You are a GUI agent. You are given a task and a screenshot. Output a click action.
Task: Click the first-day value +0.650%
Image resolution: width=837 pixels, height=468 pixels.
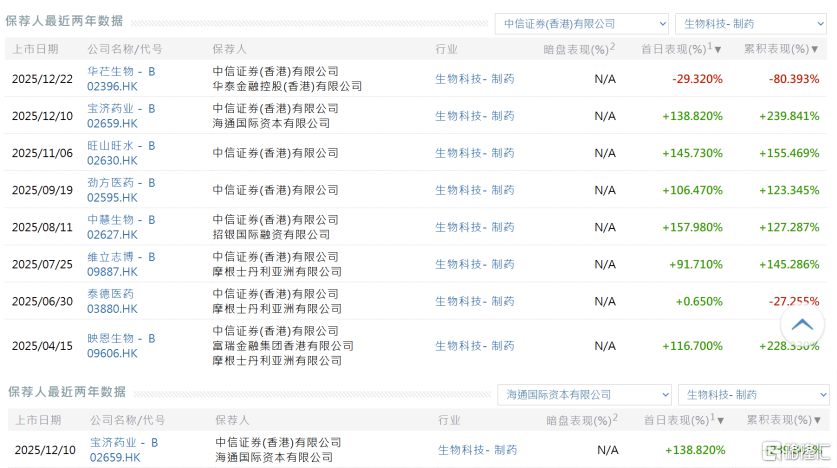[x=699, y=301]
